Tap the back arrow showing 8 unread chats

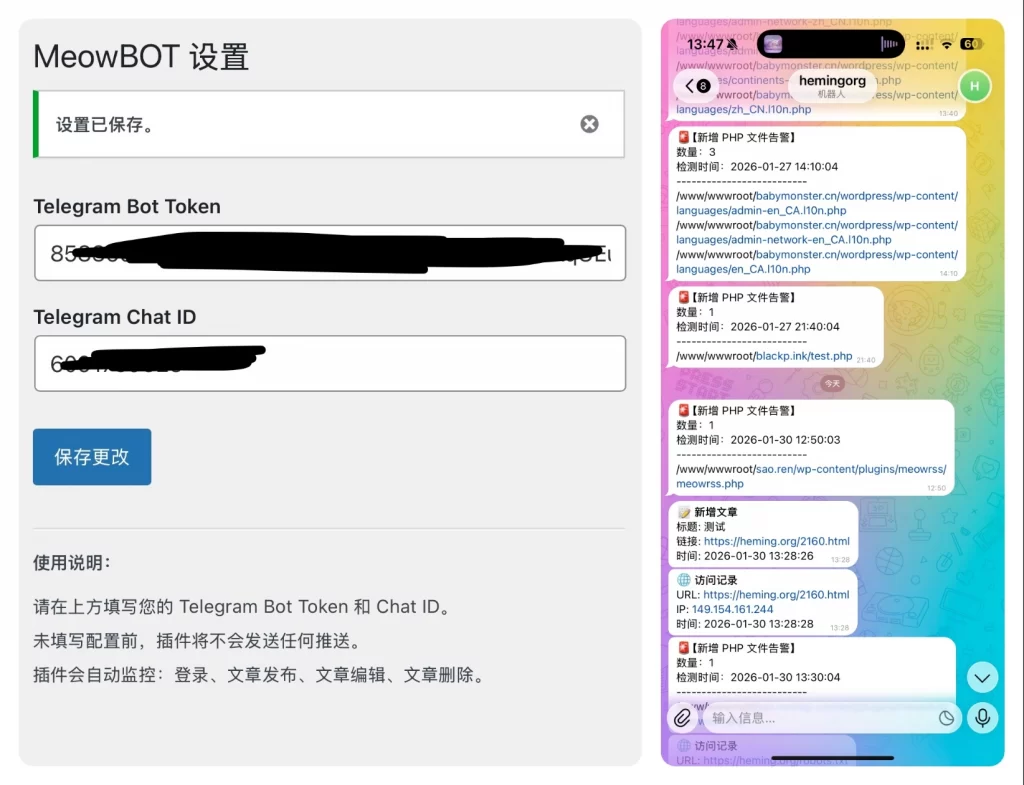(x=697, y=87)
